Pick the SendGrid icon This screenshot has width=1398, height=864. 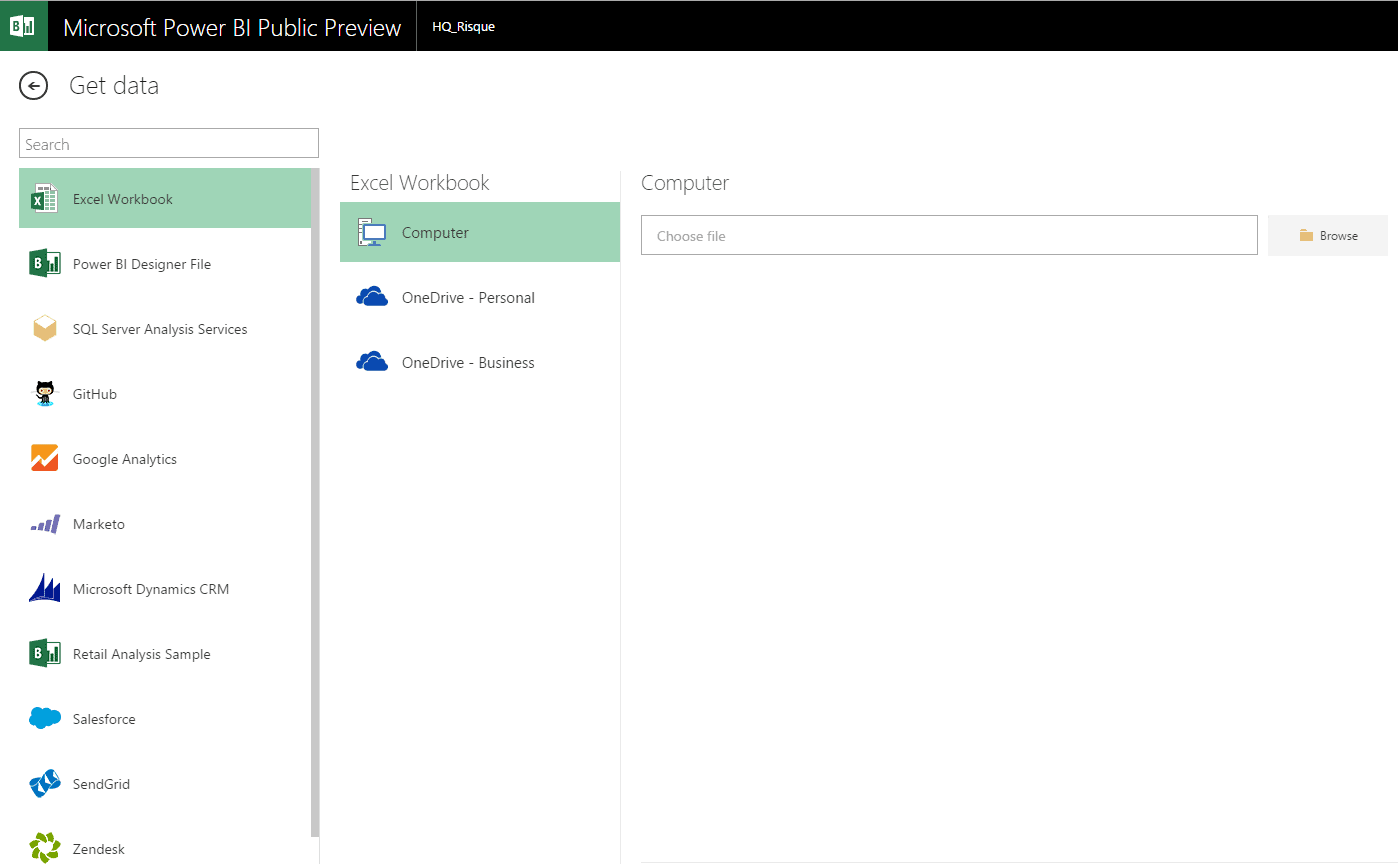click(x=45, y=784)
